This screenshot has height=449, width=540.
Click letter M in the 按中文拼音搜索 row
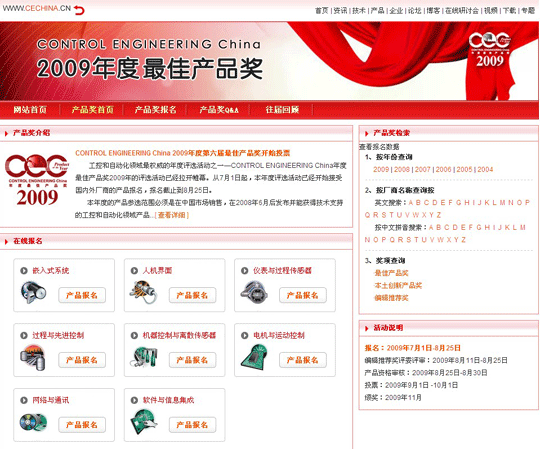[523, 227]
